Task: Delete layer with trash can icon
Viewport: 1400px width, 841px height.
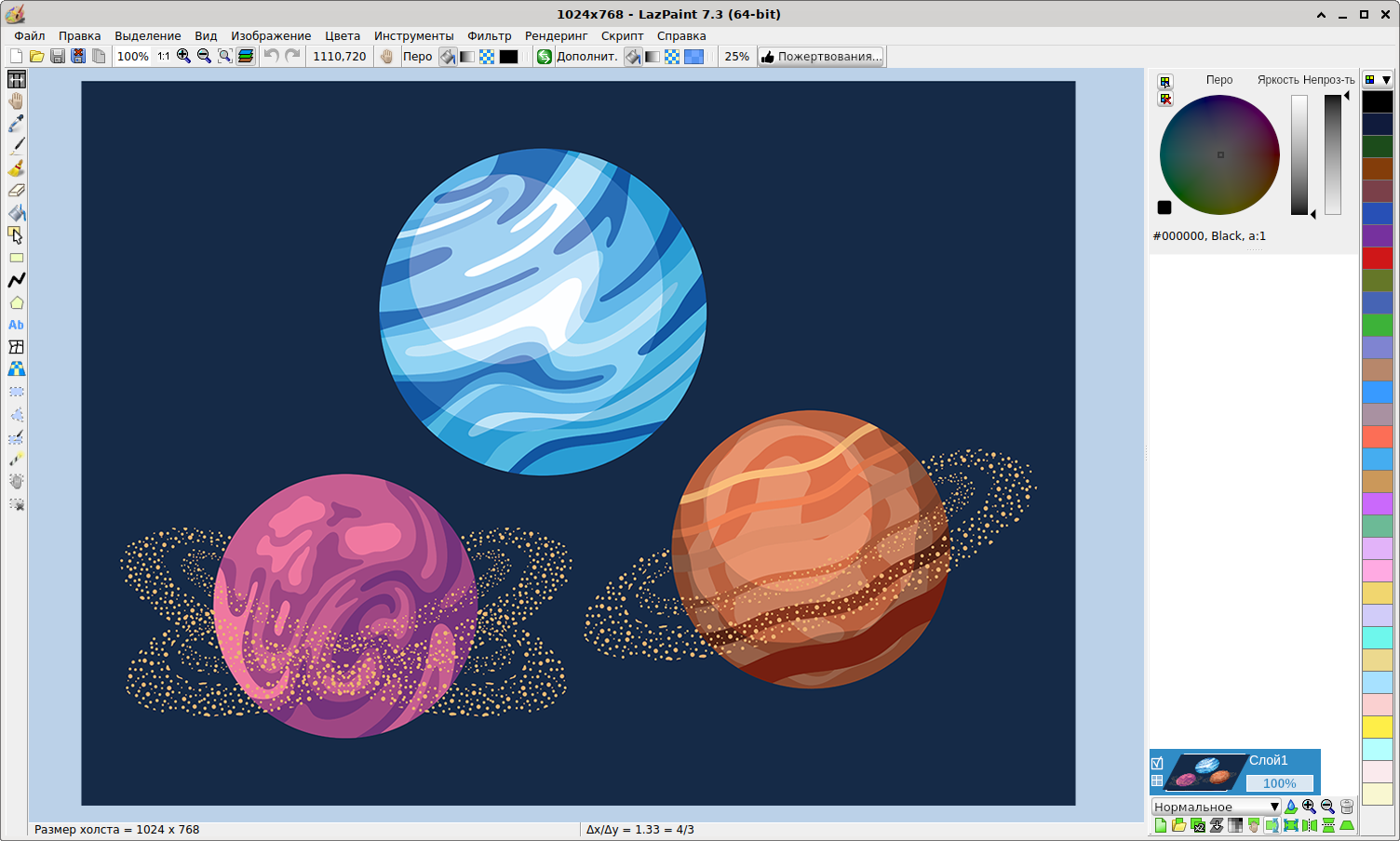Action: click(1347, 807)
